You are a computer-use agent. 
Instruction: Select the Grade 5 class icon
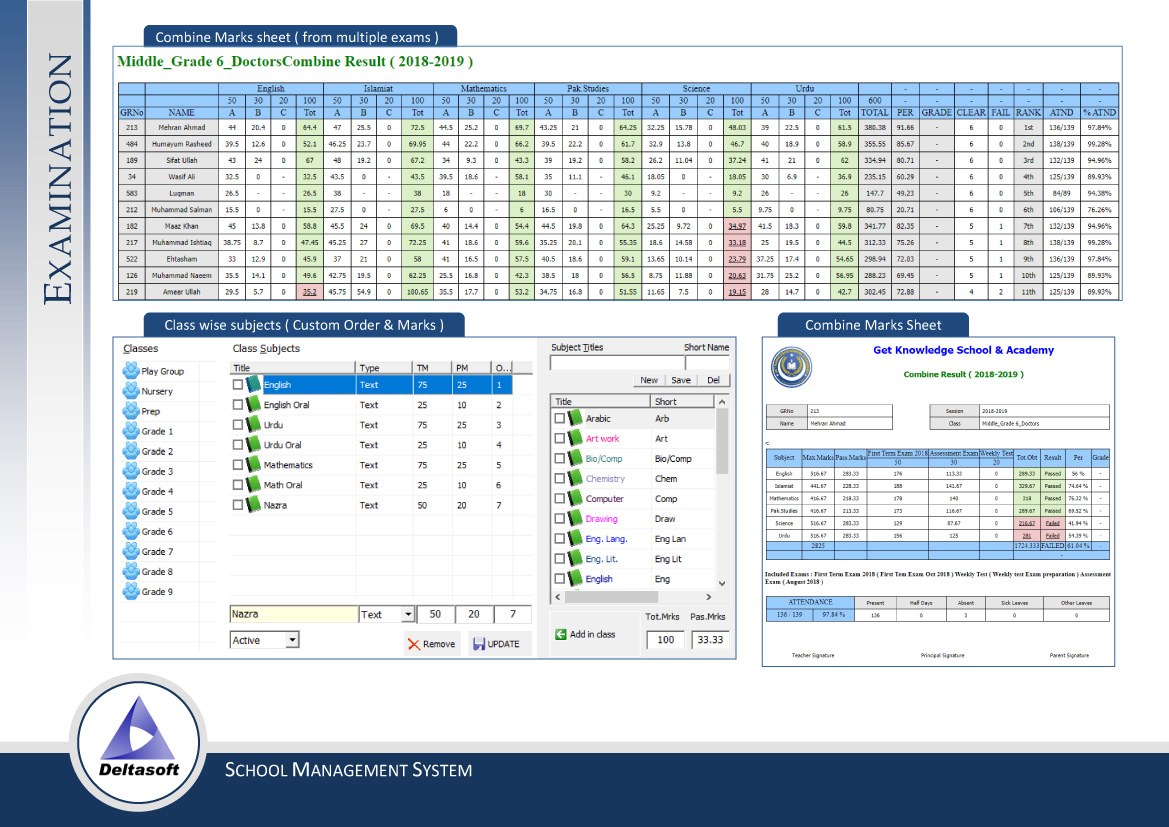[132, 511]
